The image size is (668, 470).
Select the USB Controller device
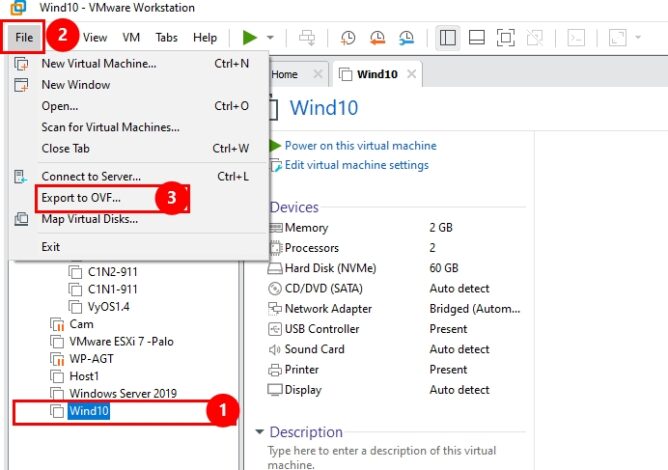(396, 329)
